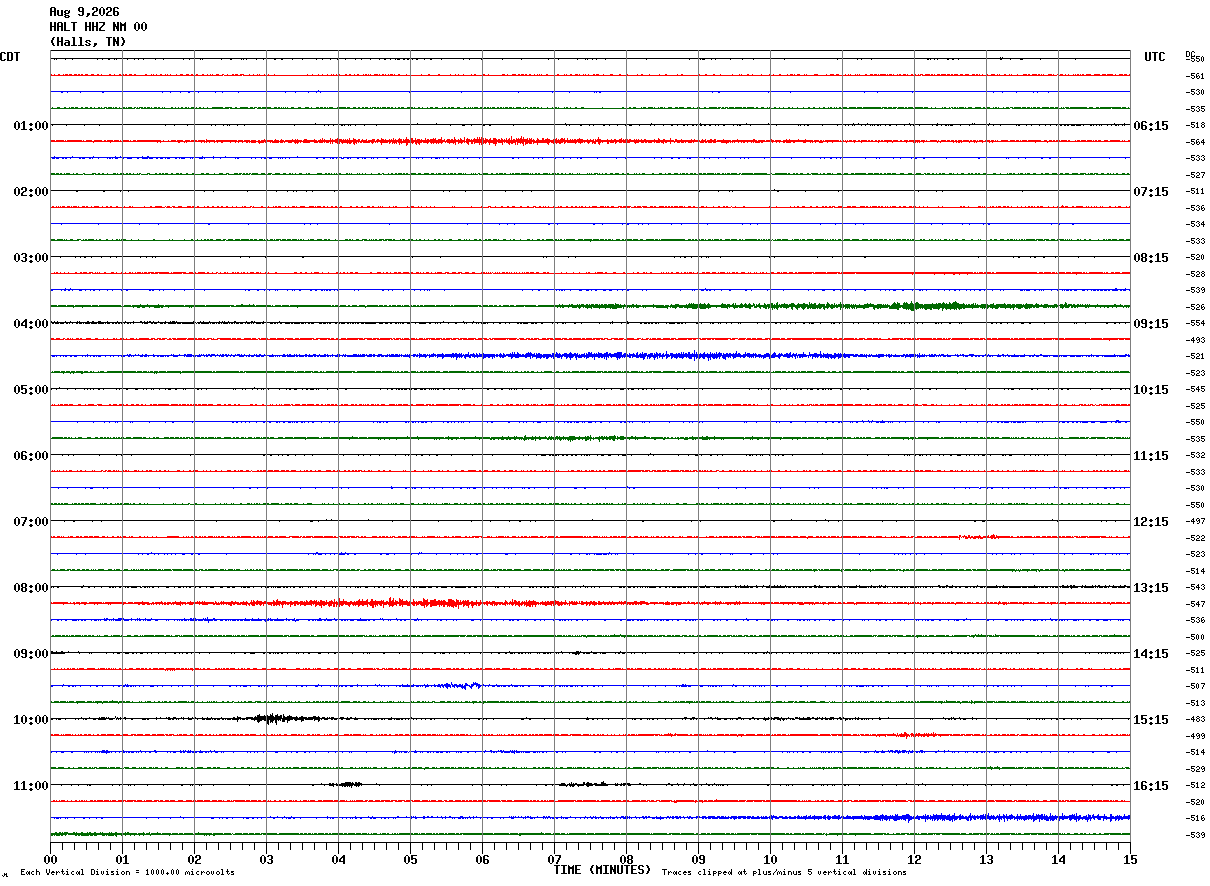Click the 08:00 CDT time label

click(x=31, y=588)
